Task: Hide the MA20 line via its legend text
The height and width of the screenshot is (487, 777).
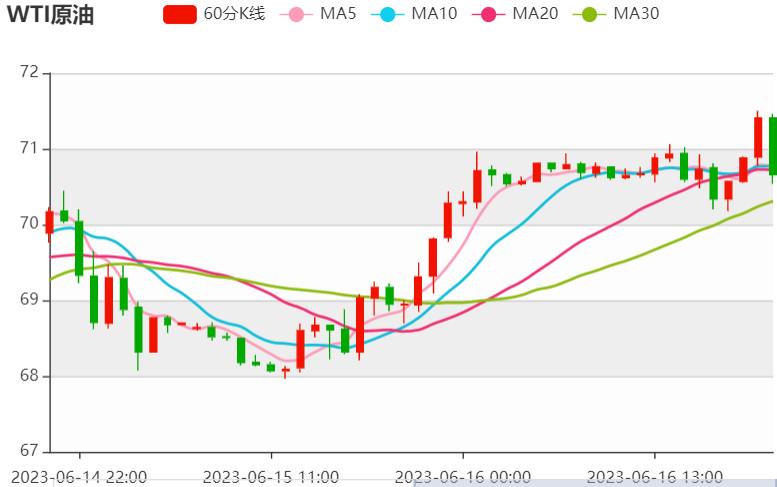Action: point(535,14)
